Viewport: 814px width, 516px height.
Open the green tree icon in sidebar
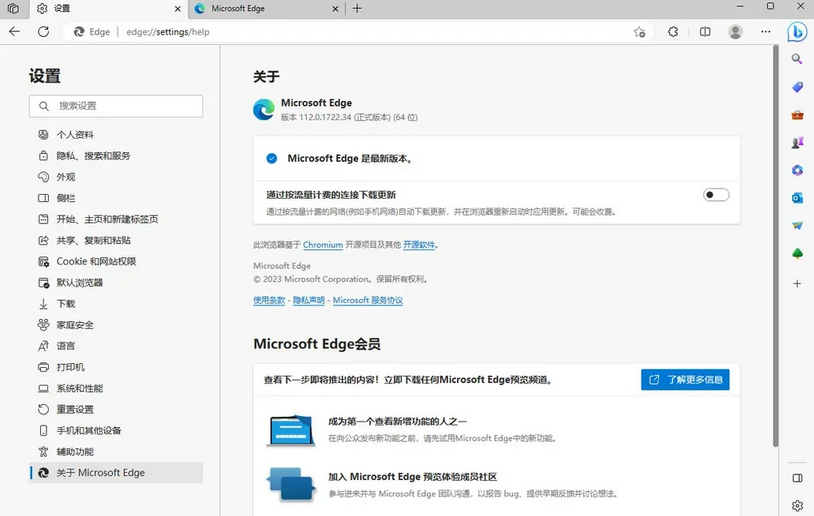pos(797,253)
